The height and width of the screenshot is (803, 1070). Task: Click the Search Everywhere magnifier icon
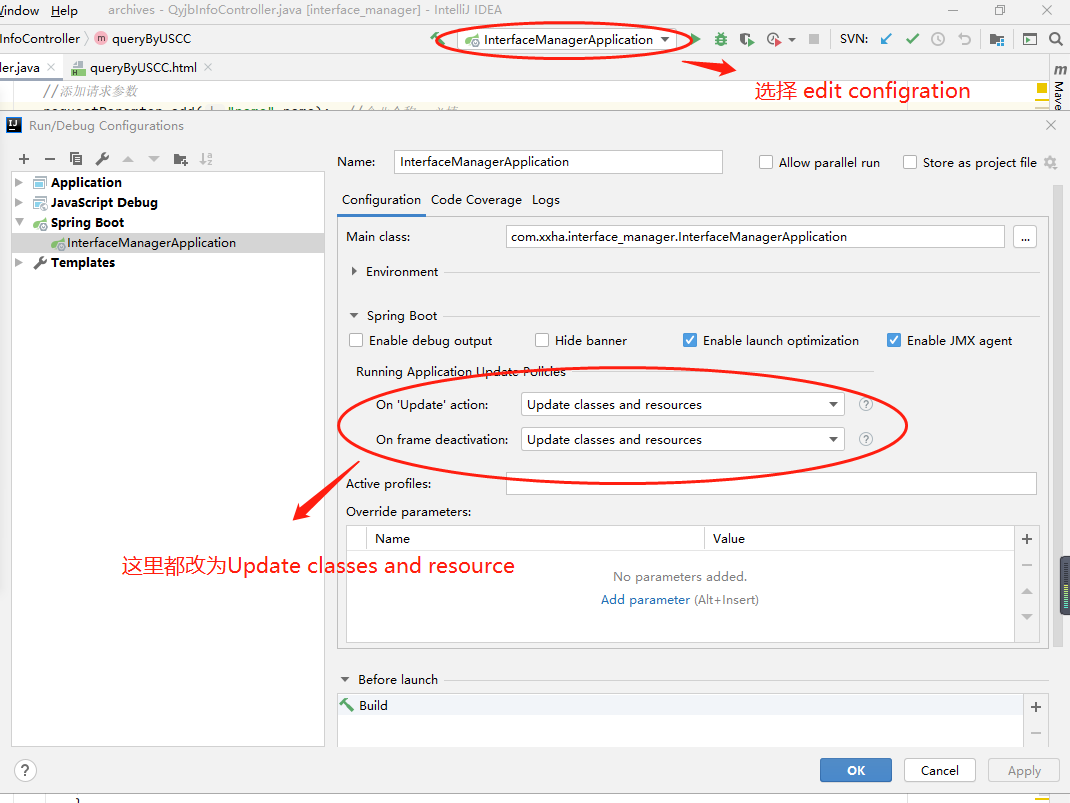click(x=1056, y=39)
